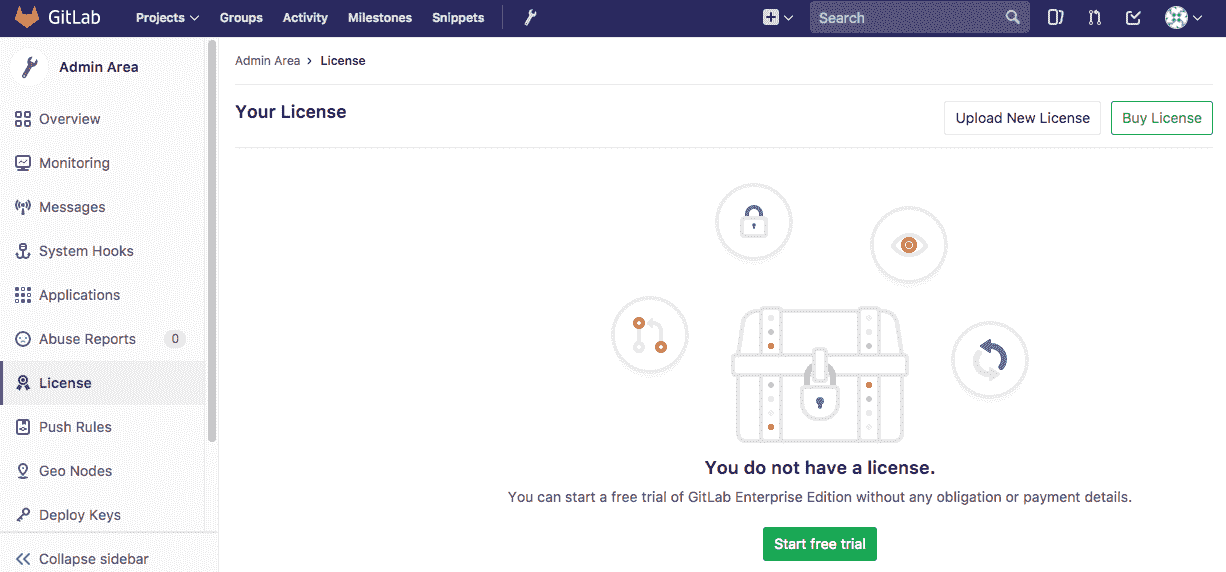
Task: Click the Monitoring sidebar icon
Action: point(23,163)
